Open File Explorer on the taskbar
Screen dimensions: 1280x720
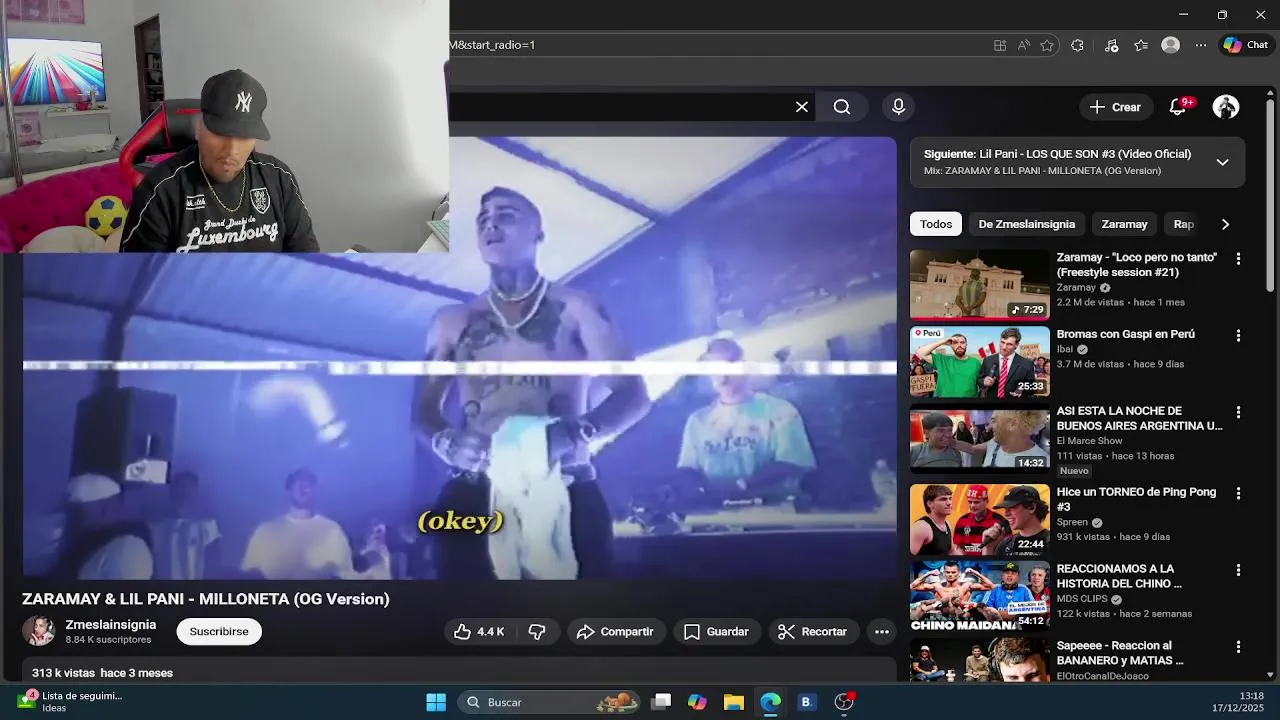(734, 702)
